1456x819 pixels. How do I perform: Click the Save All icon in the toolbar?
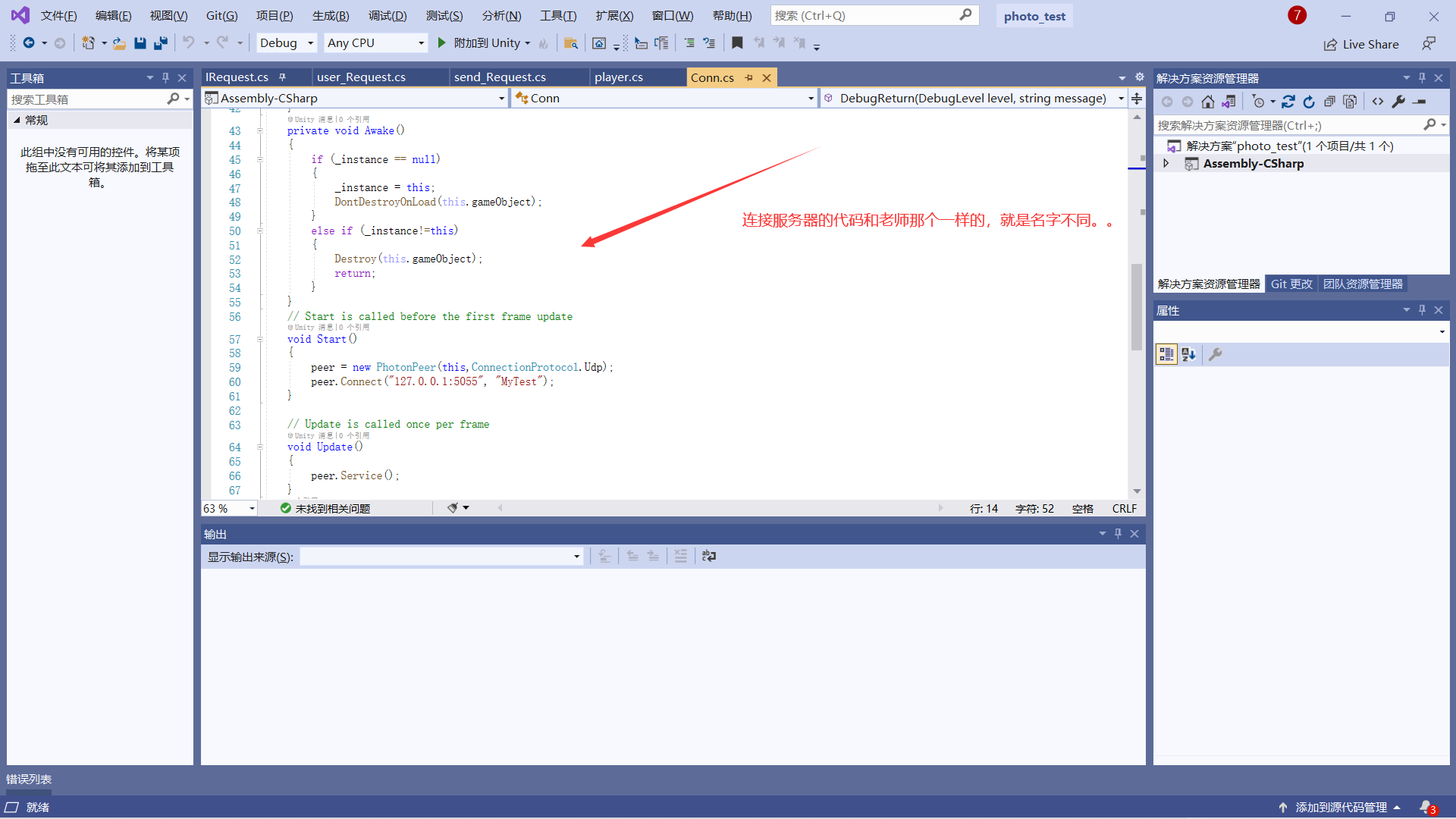160,43
